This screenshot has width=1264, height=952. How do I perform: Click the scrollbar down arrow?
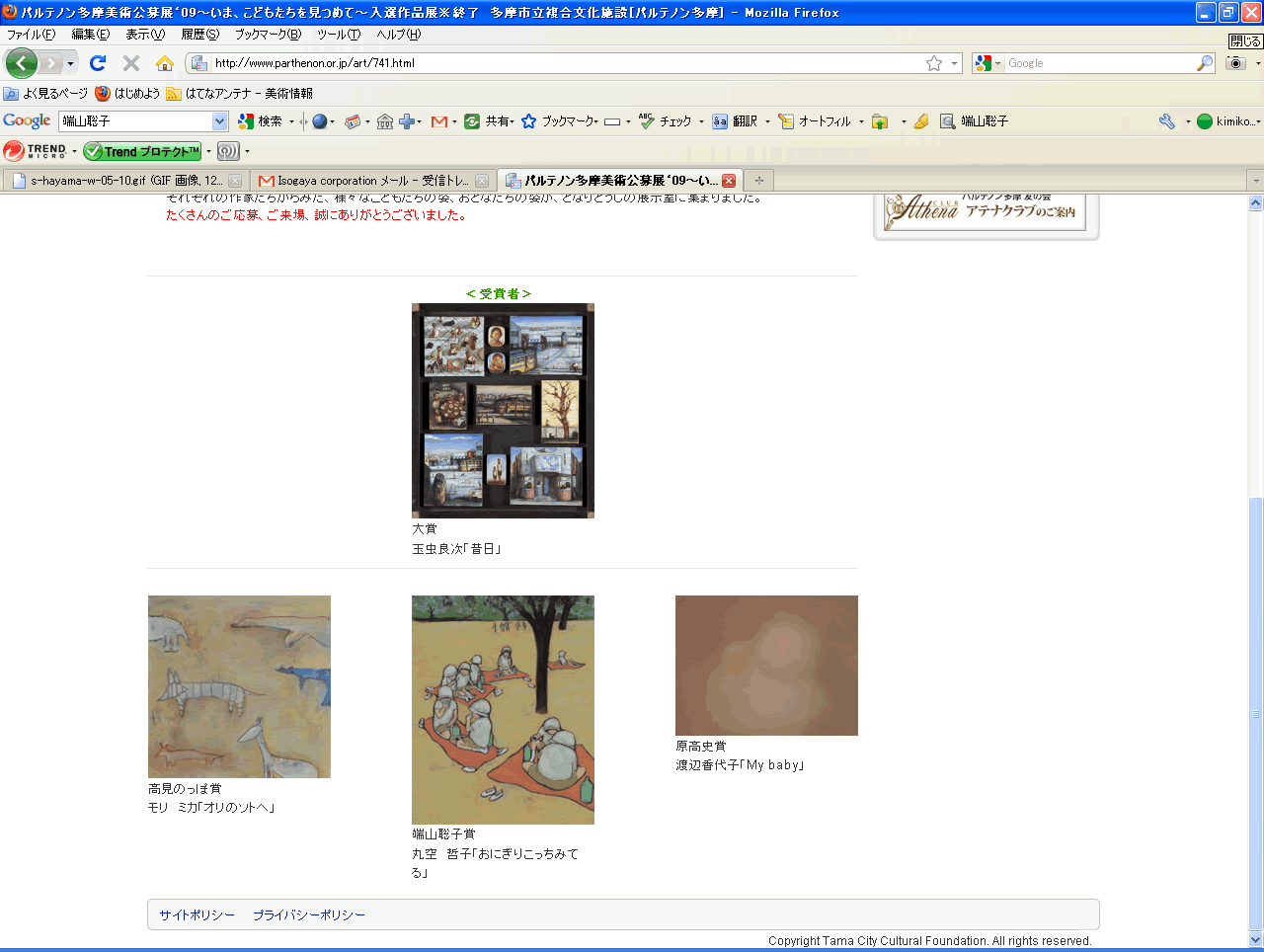tap(1255, 939)
